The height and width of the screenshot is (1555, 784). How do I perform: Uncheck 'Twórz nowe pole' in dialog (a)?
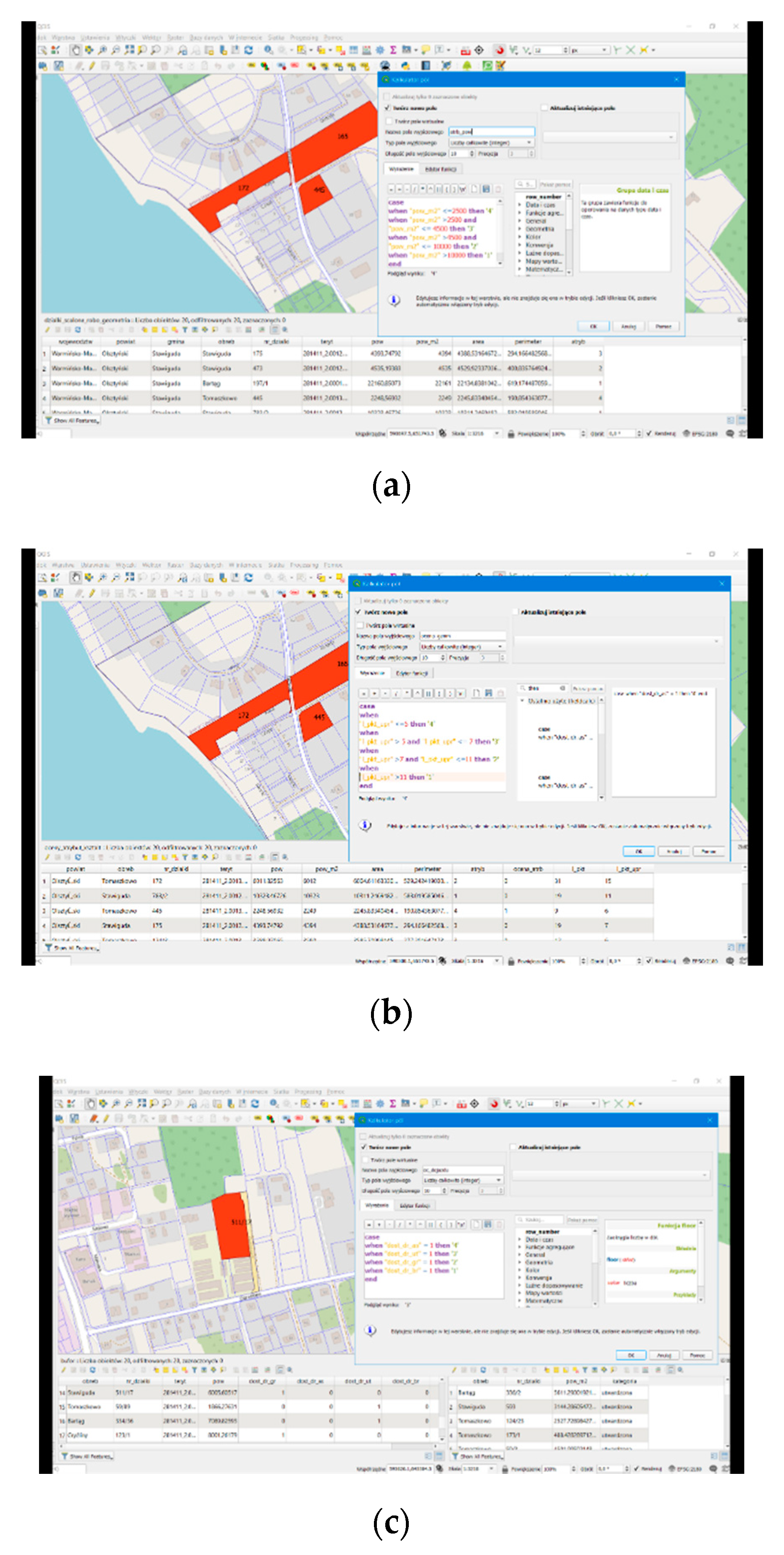click(x=388, y=108)
